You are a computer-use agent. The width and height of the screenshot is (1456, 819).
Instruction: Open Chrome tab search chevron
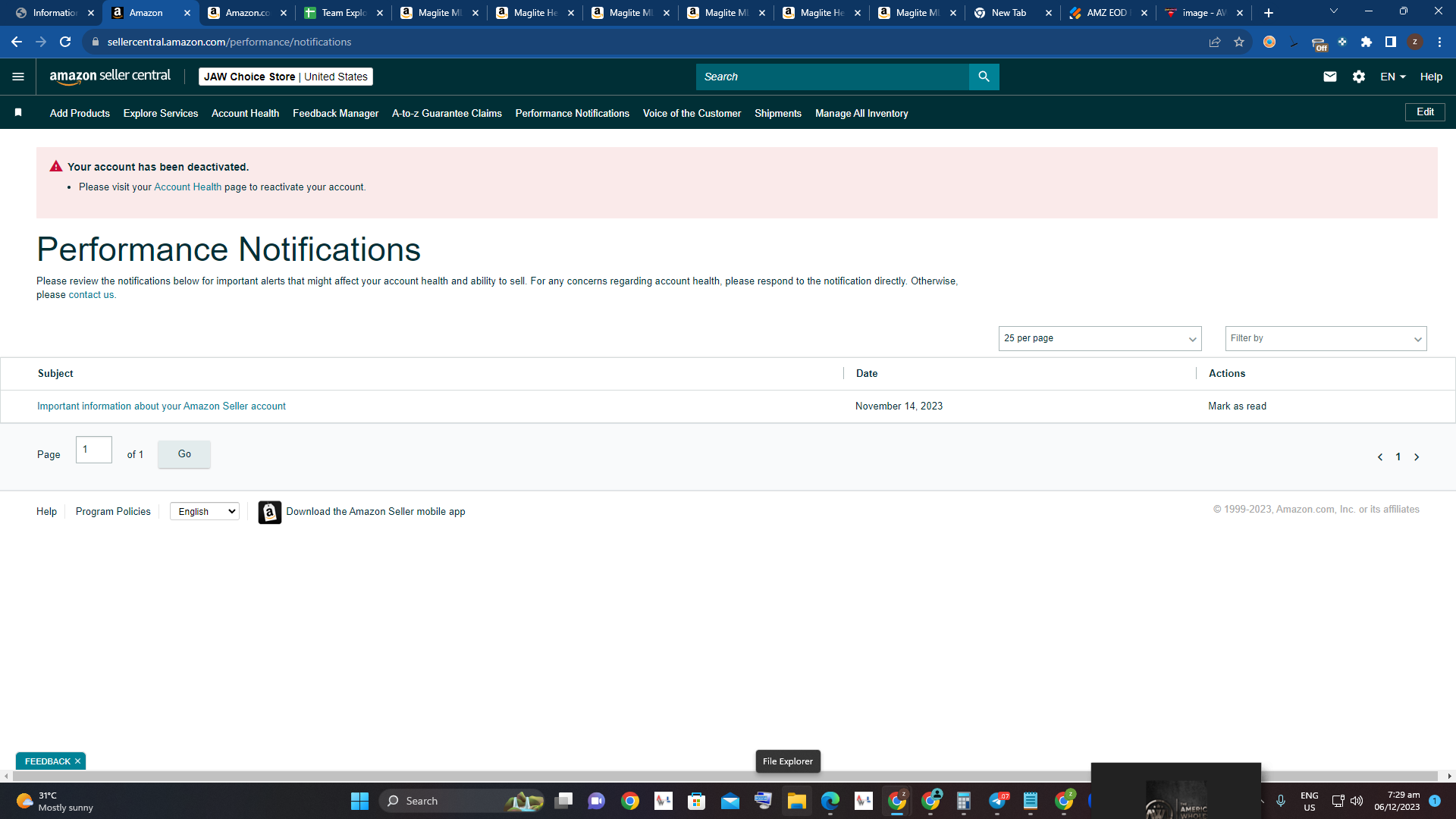pos(1334,11)
